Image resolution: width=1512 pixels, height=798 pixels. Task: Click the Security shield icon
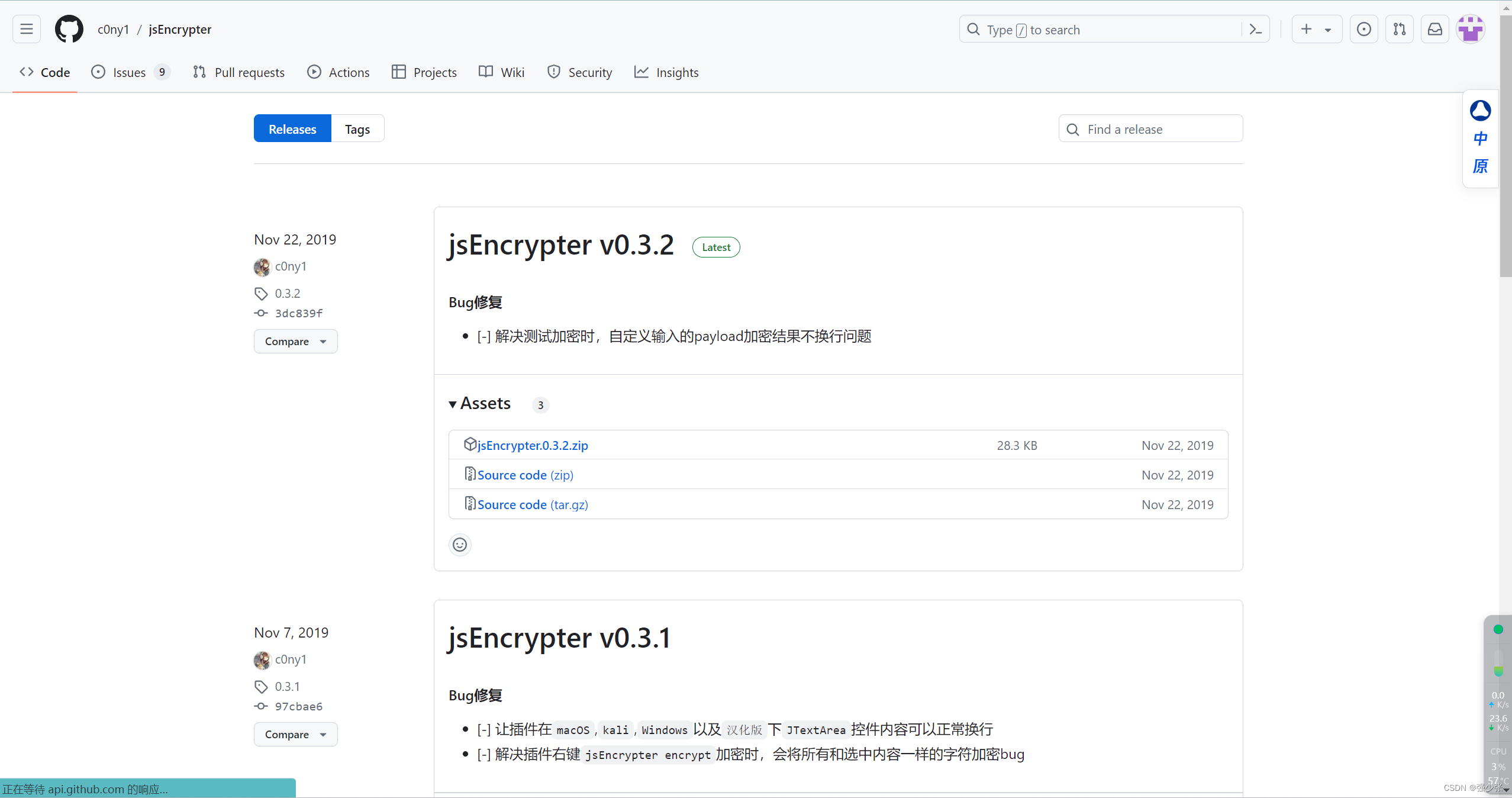(x=554, y=71)
